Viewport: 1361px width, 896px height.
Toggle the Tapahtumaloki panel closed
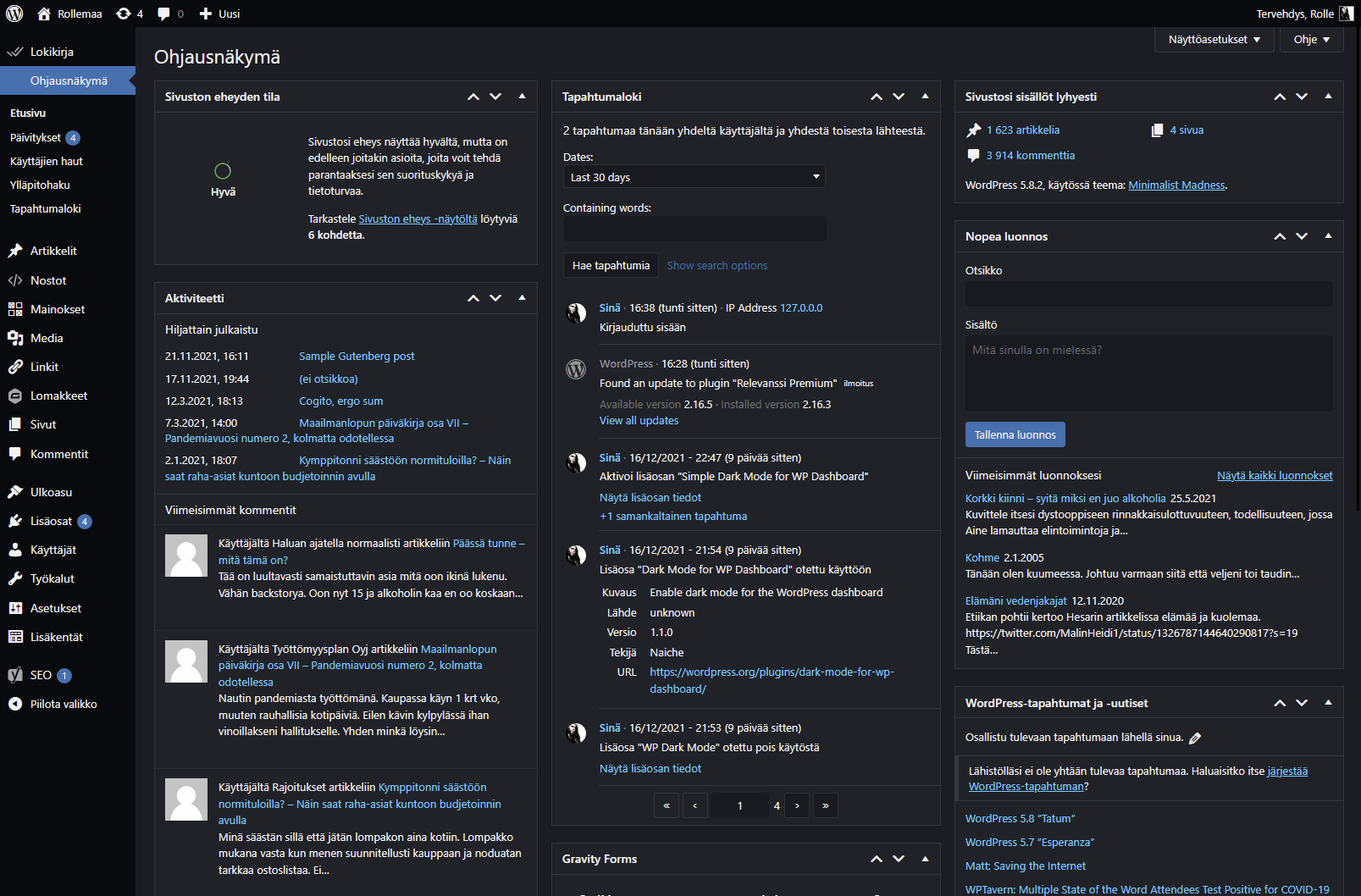point(925,97)
